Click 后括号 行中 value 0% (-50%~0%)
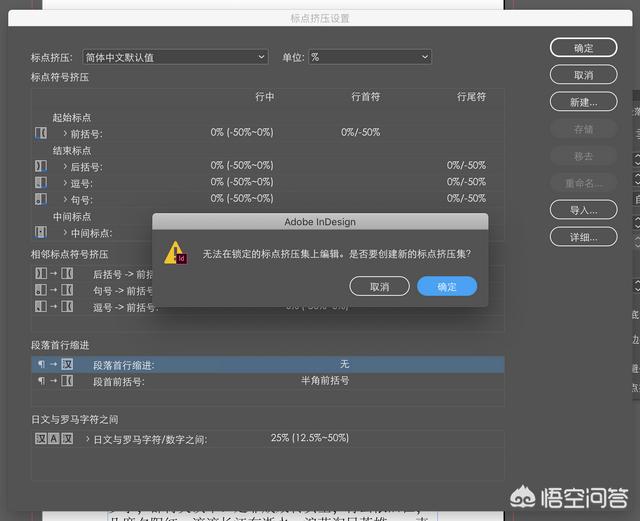The height and width of the screenshot is (521, 640). (x=242, y=165)
